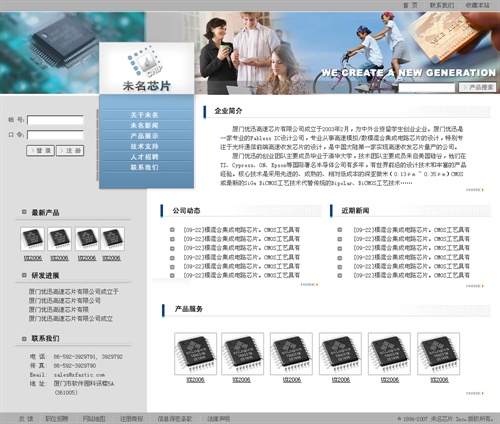Click MORE under the 产品服务 section
This screenshot has height=424, width=500.
point(474,393)
